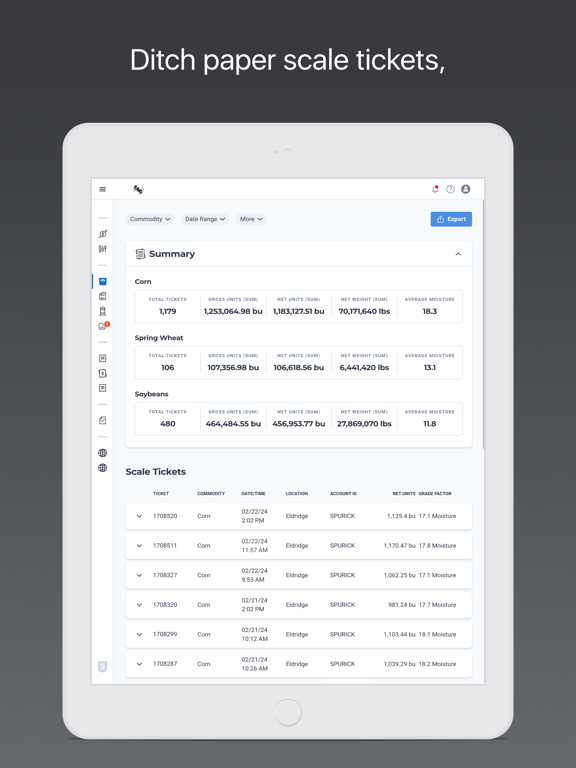Viewport: 576px width, 768px height.
Task: Open the checkmark document sidebar icon
Action: [x=102, y=420]
